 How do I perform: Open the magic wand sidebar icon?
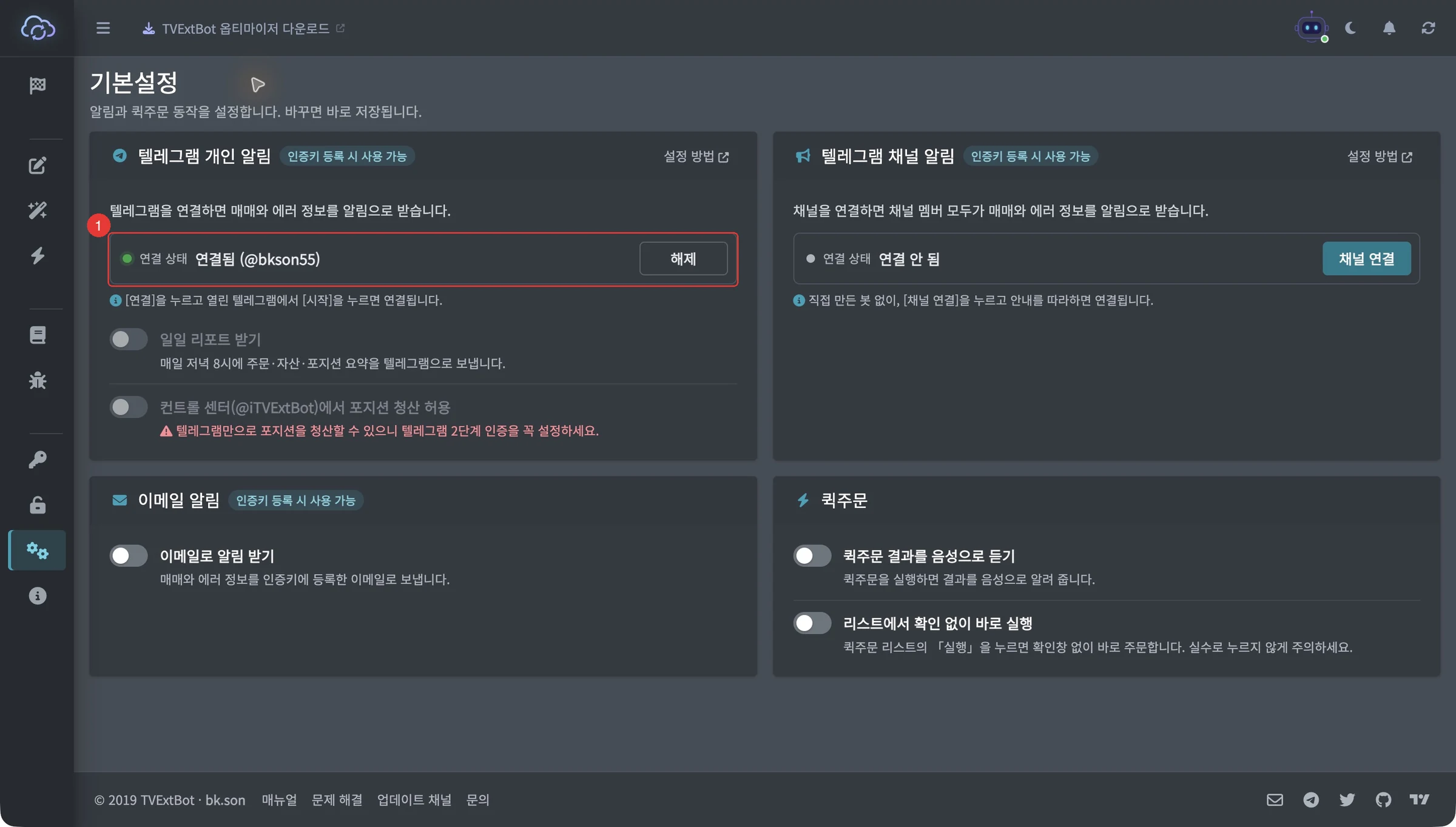click(38, 210)
